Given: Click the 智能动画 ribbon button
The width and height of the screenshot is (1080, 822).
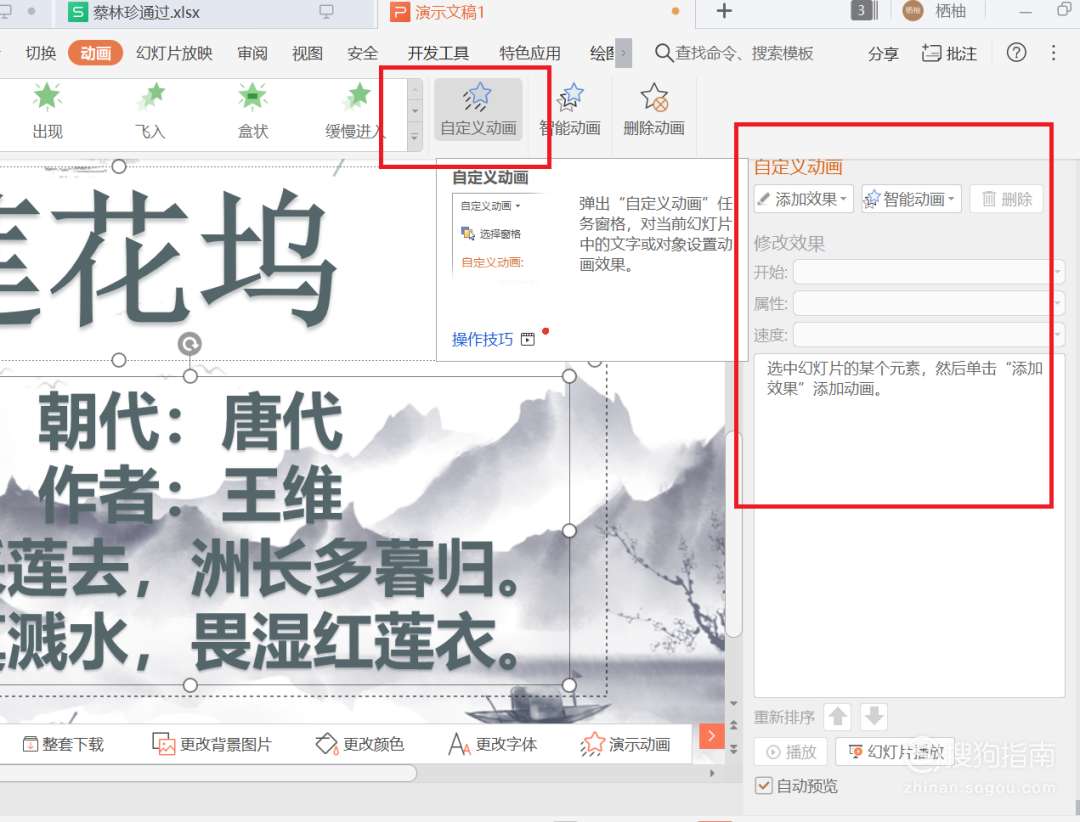Looking at the screenshot, I should (570, 110).
